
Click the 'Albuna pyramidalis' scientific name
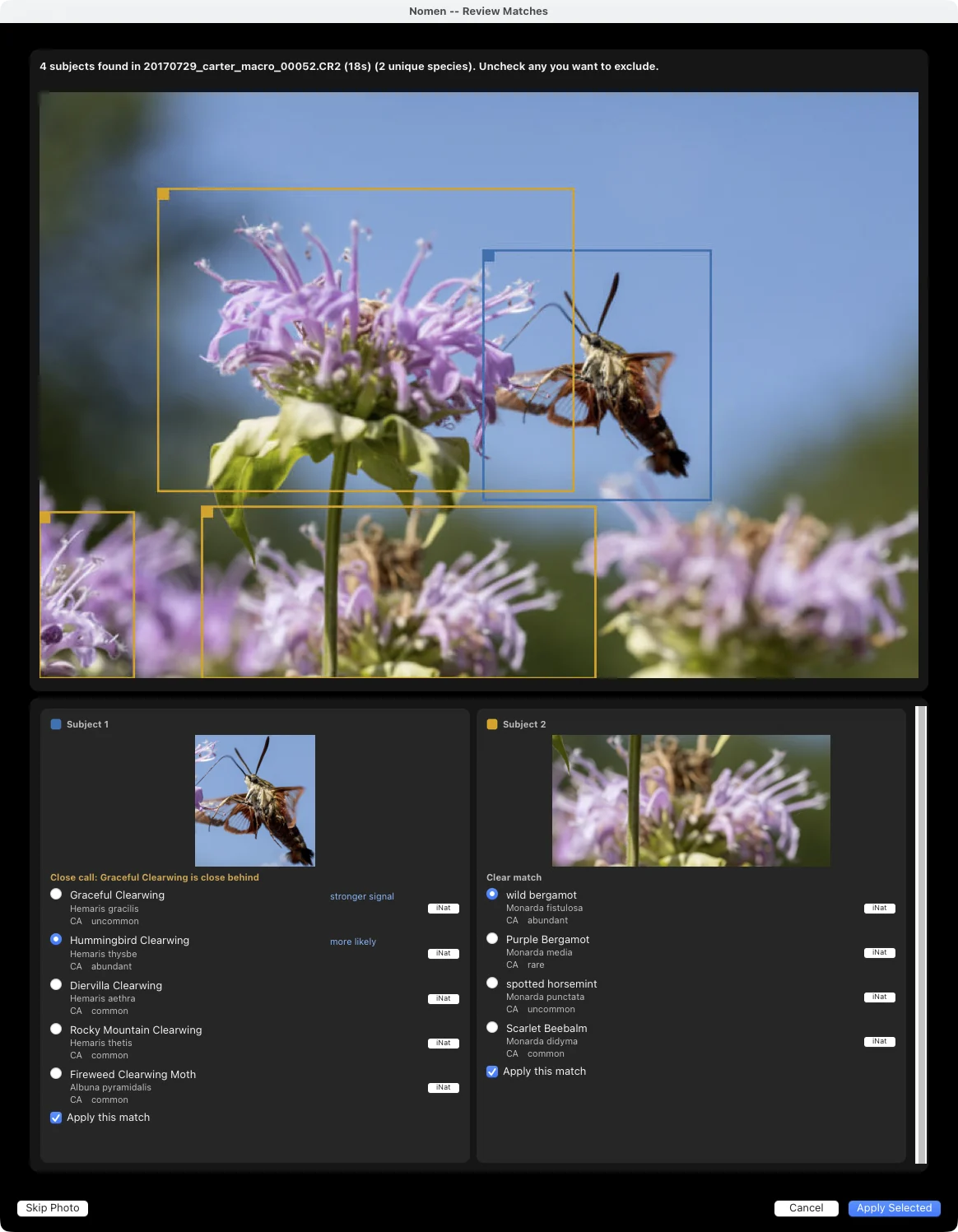tap(111, 1087)
